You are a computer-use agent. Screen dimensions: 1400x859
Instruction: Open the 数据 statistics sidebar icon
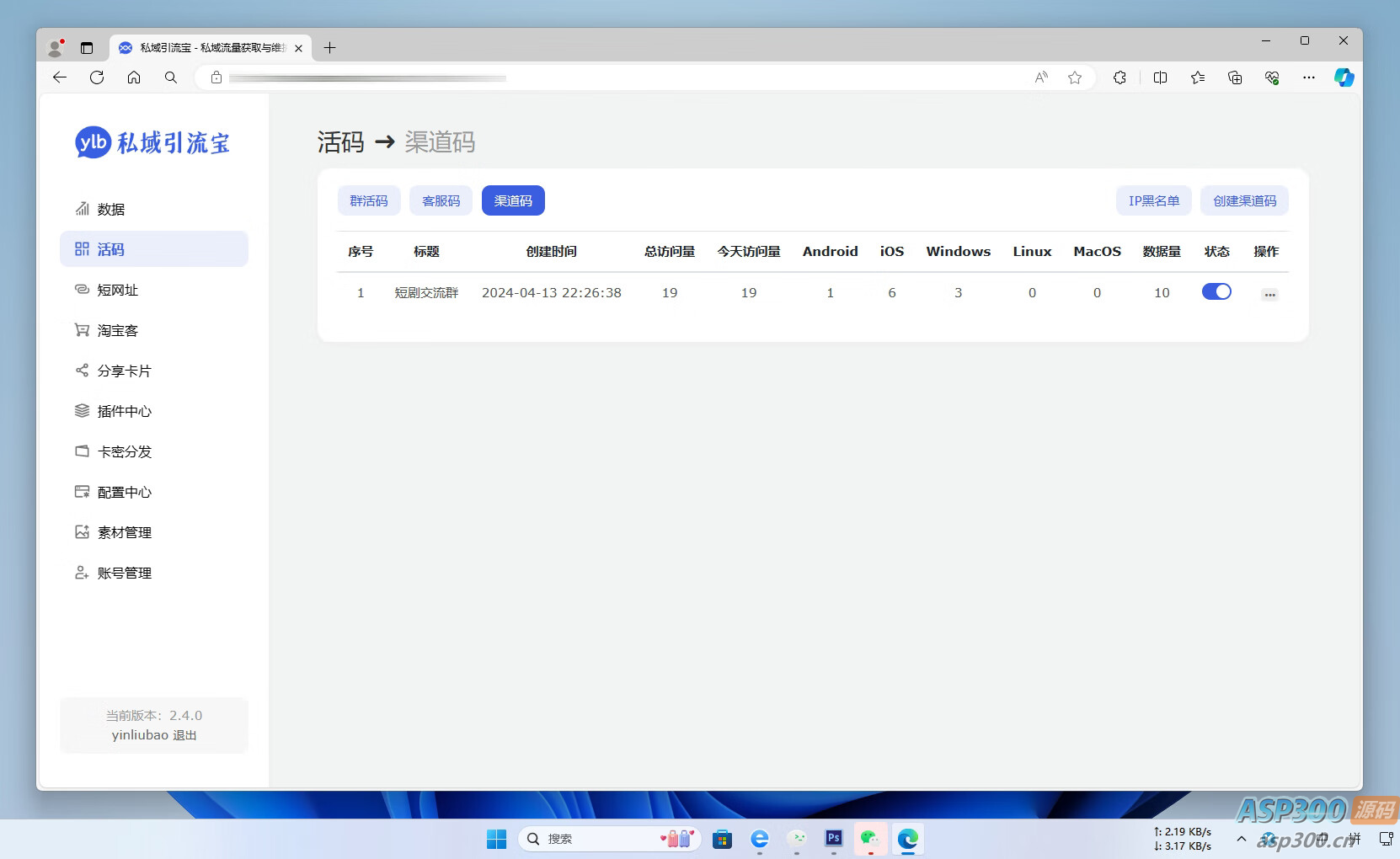click(x=82, y=209)
